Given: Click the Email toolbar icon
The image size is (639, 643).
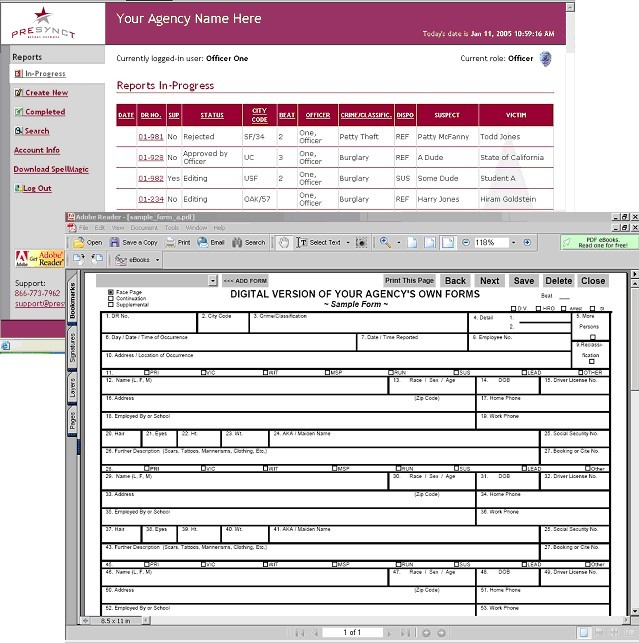Looking at the screenshot, I should [x=203, y=242].
